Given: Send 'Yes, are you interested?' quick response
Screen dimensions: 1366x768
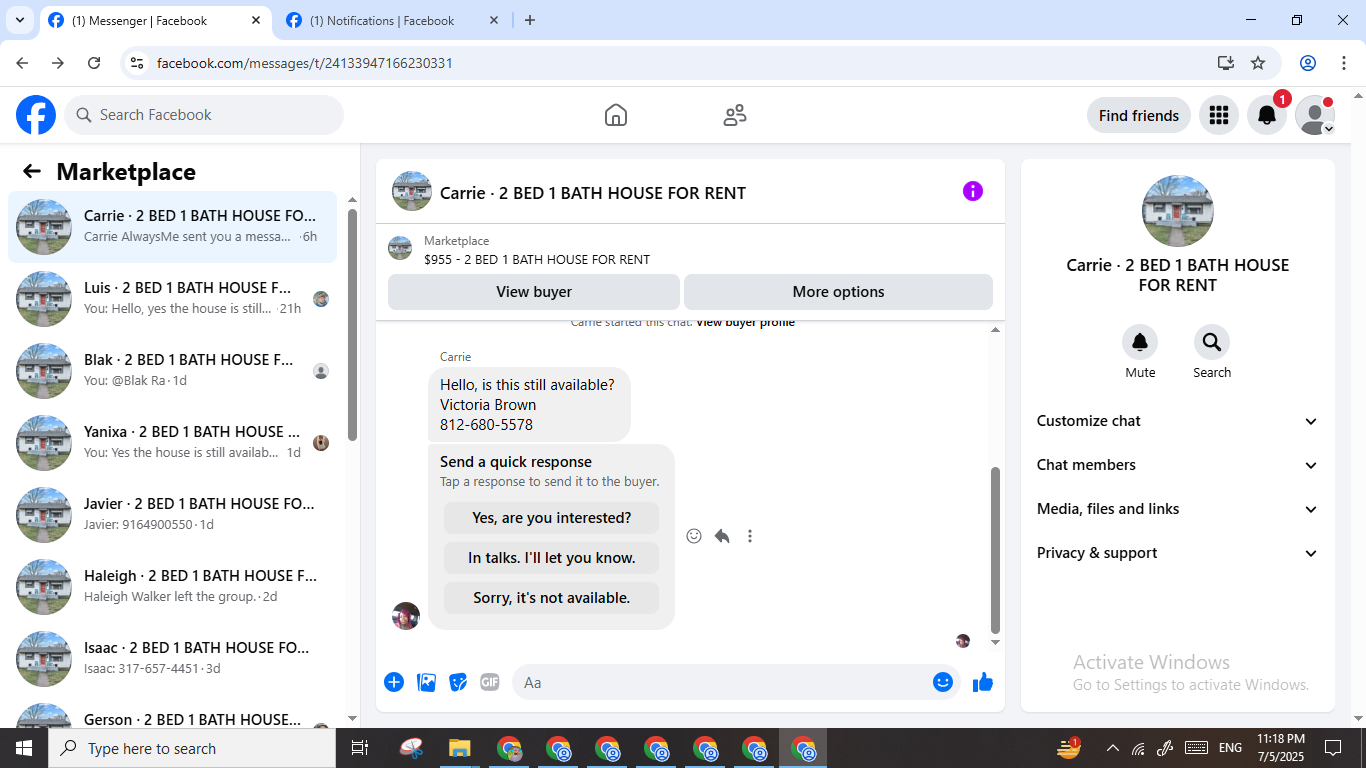Looking at the screenshot, I should pos(551,518).
